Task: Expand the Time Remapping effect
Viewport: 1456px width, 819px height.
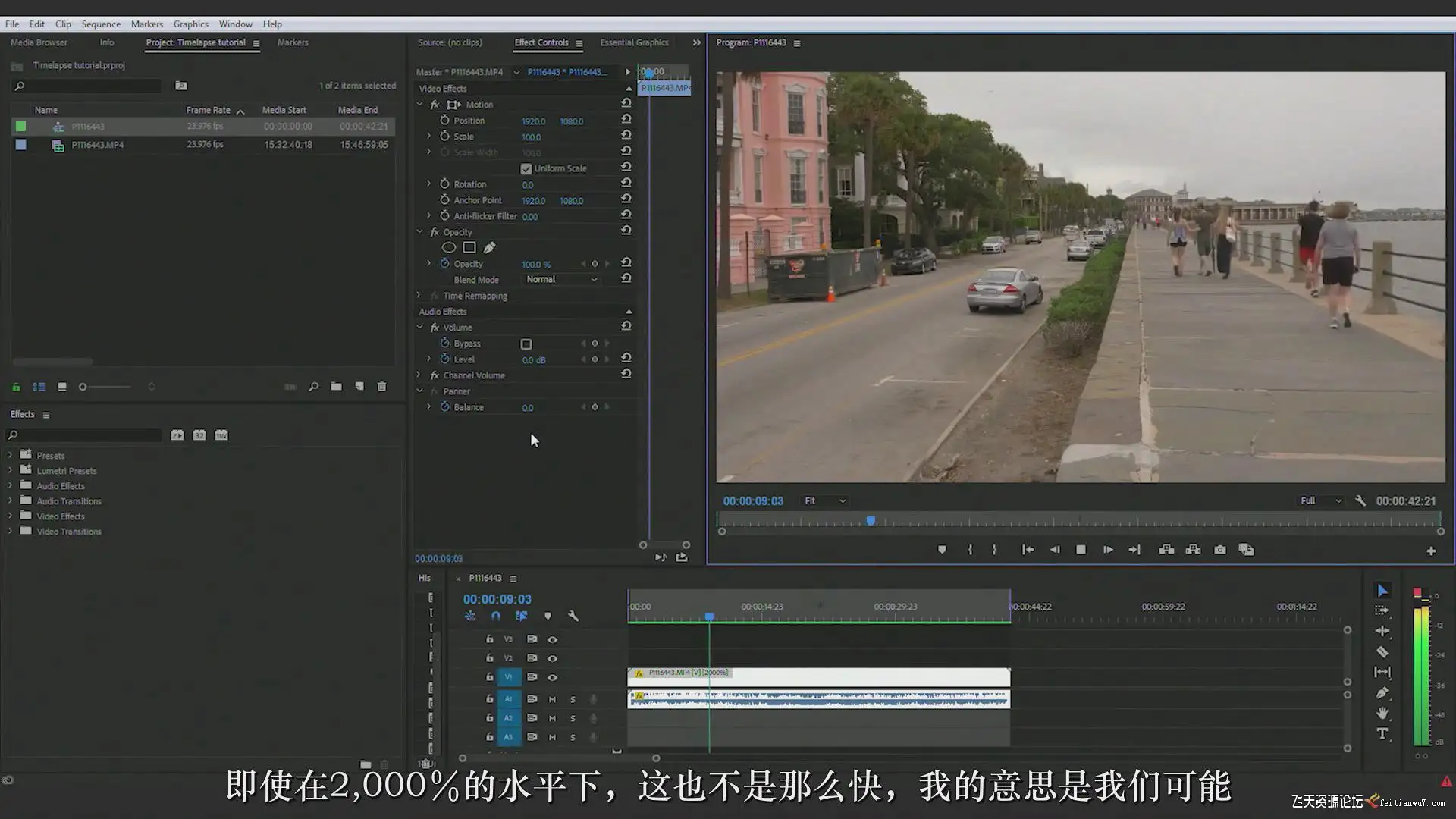Action: pyautogui.click(x=419, y=296)
